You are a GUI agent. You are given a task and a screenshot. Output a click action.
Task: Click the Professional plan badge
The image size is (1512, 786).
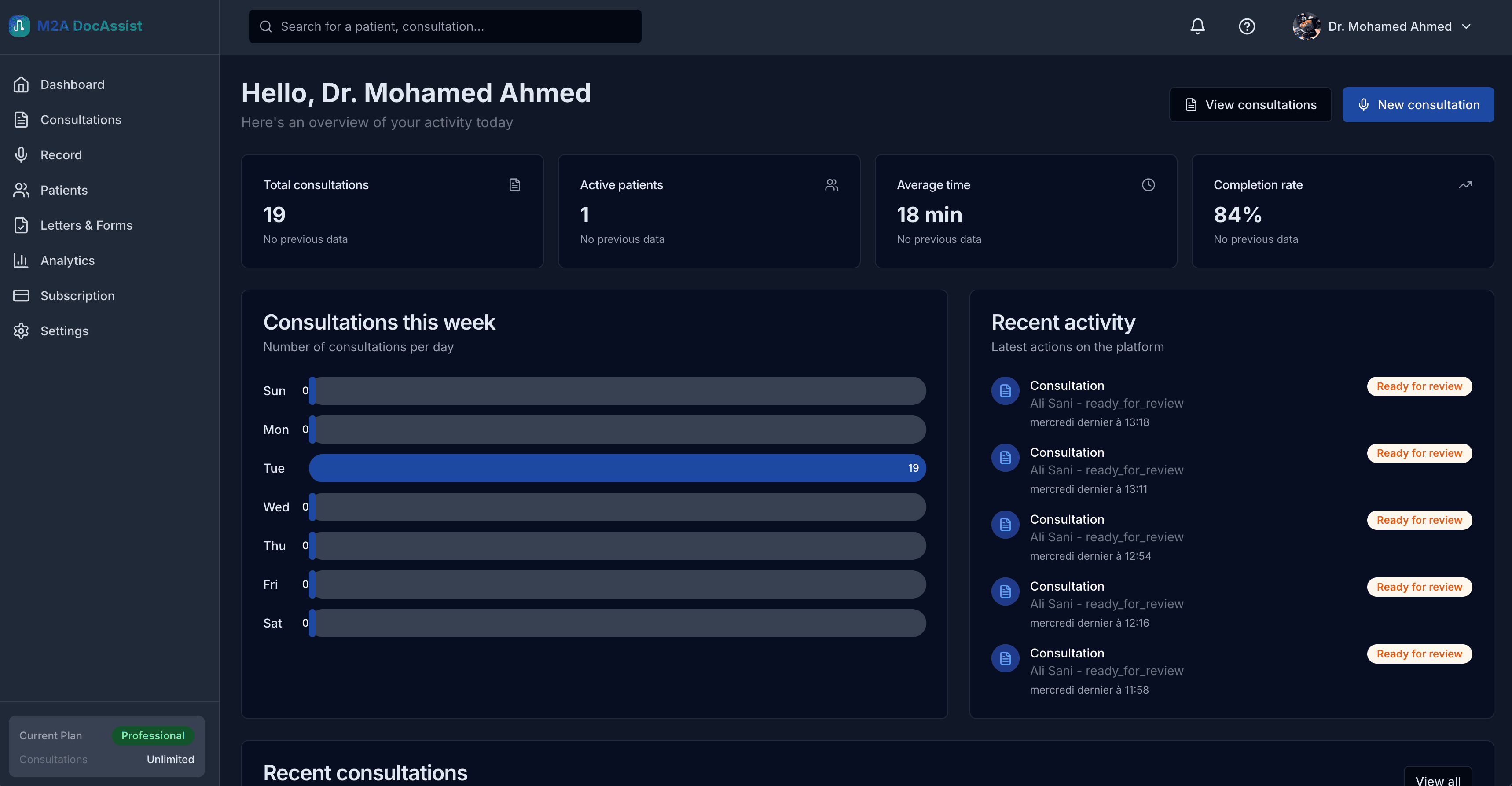tap(153, 735)
